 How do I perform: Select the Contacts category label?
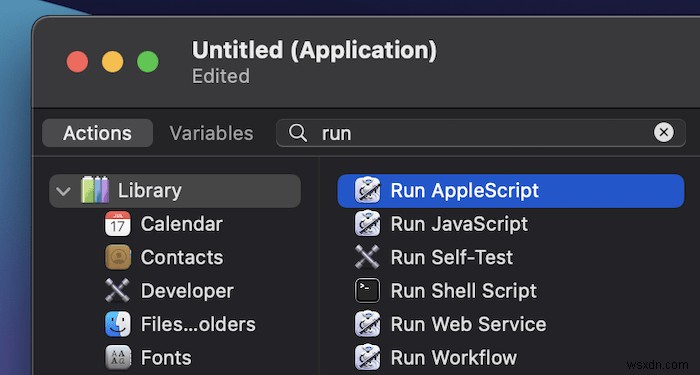[x=182, y=258]
